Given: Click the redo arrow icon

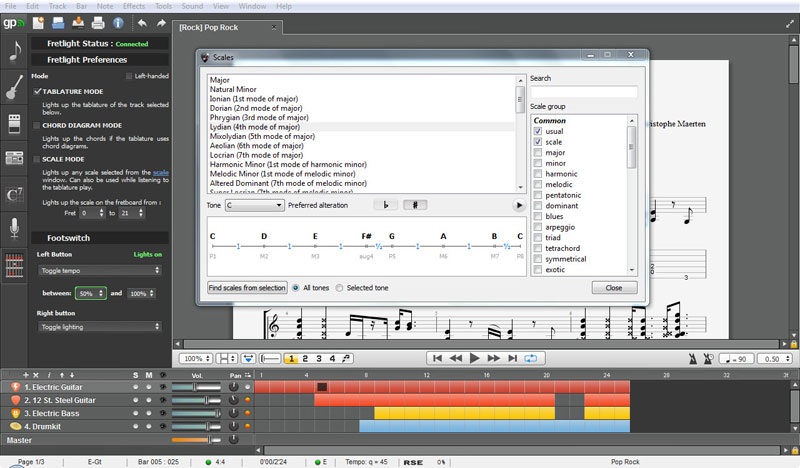Looking at the screenshot, I should pyautogui.click(x=161, y=23).
